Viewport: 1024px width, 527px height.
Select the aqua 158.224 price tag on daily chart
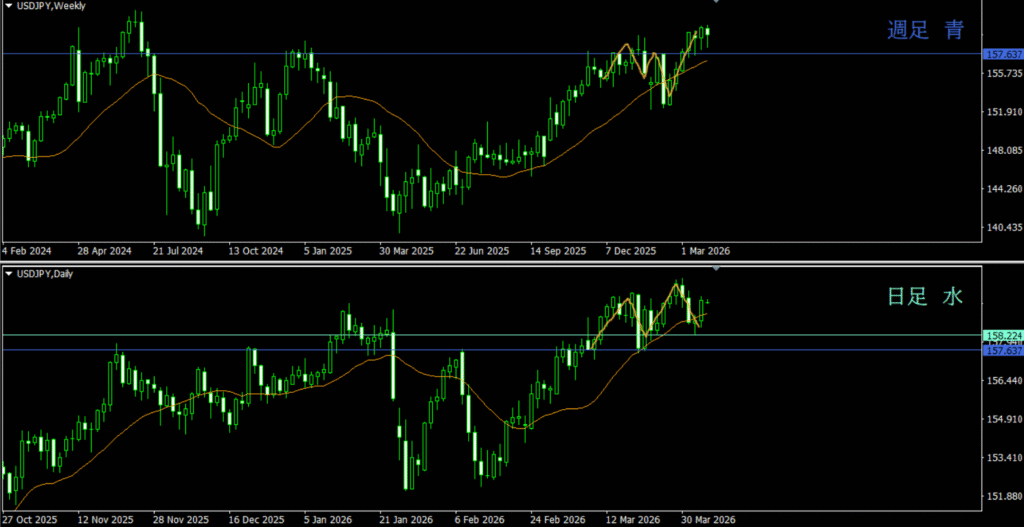coord(1002,336)
